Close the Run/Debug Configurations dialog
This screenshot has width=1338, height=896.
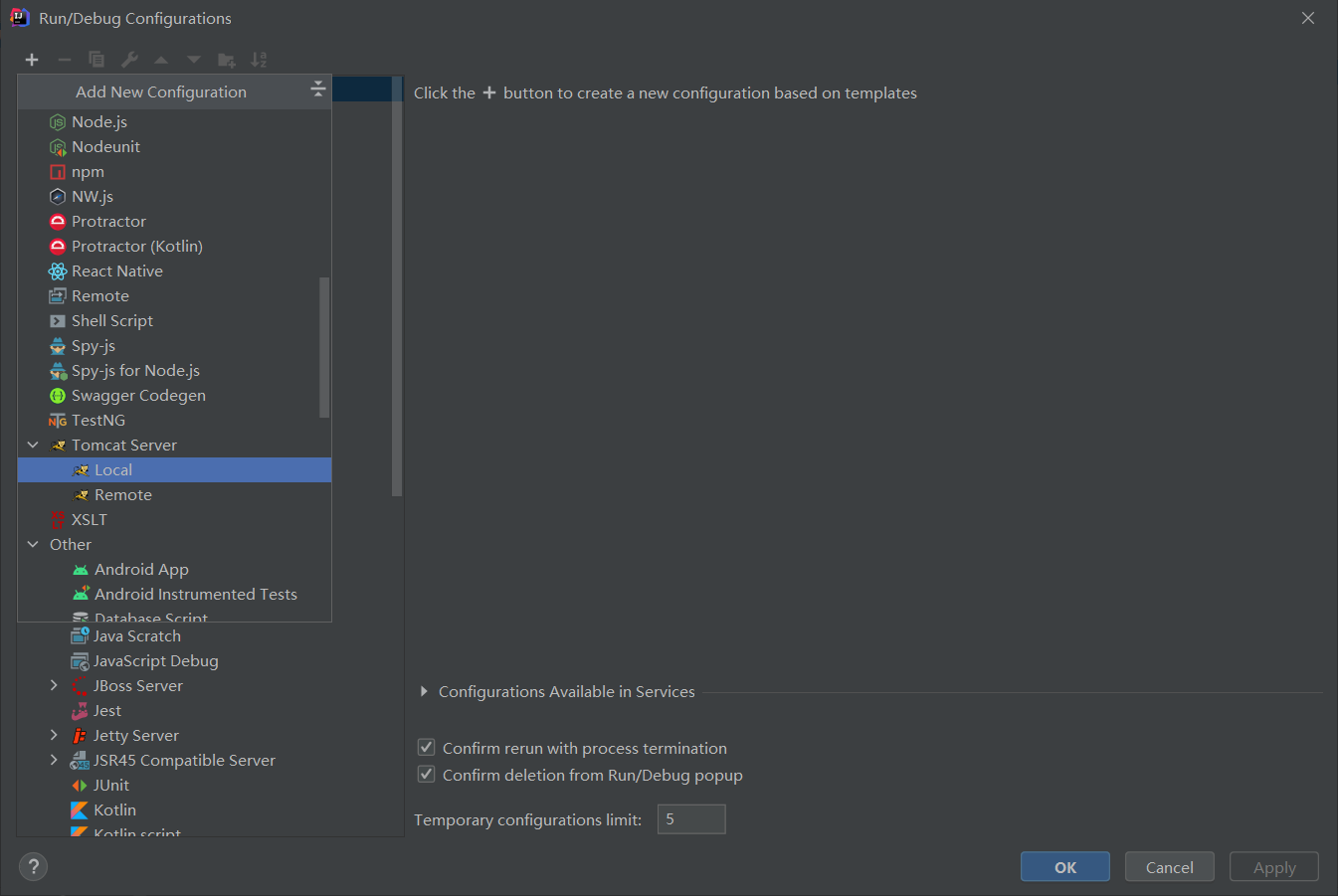click(x=1308, y=18)
